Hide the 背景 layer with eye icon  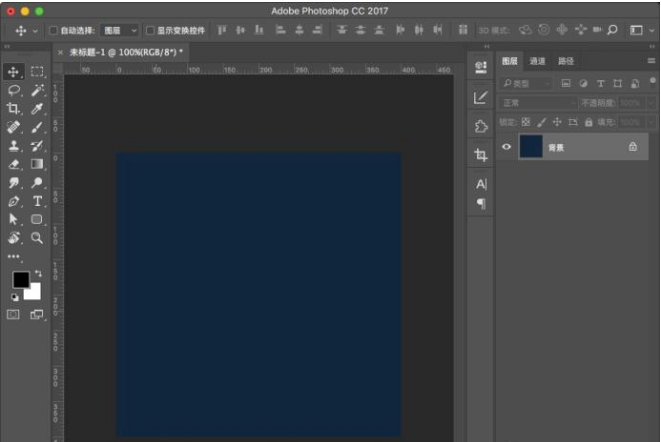click(506, 147)
